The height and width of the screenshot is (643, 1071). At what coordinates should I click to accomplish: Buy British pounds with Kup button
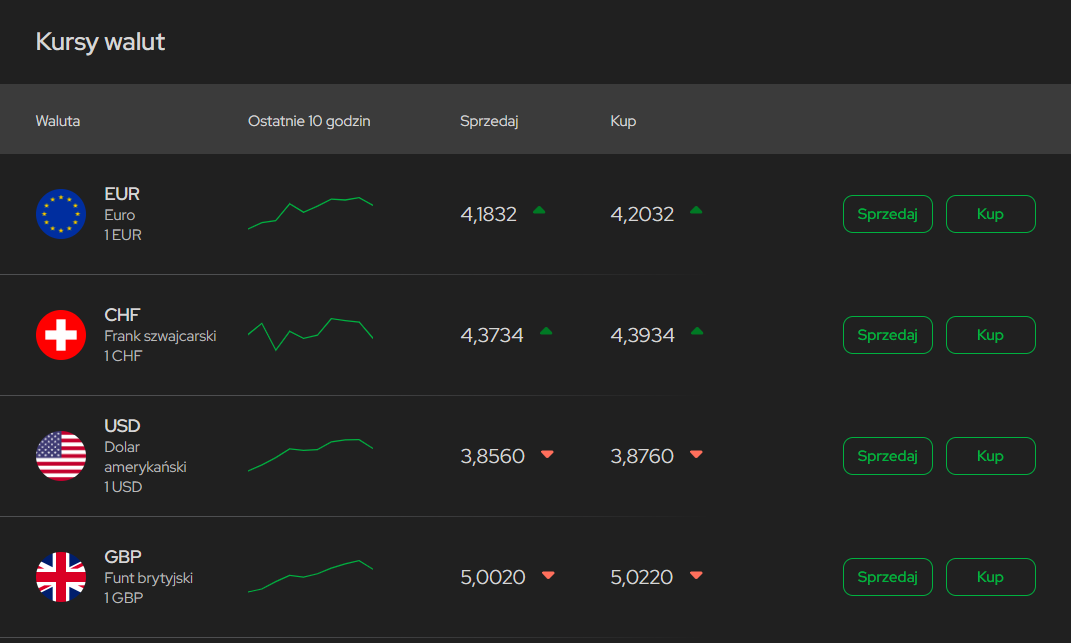[x=990, y=577]
